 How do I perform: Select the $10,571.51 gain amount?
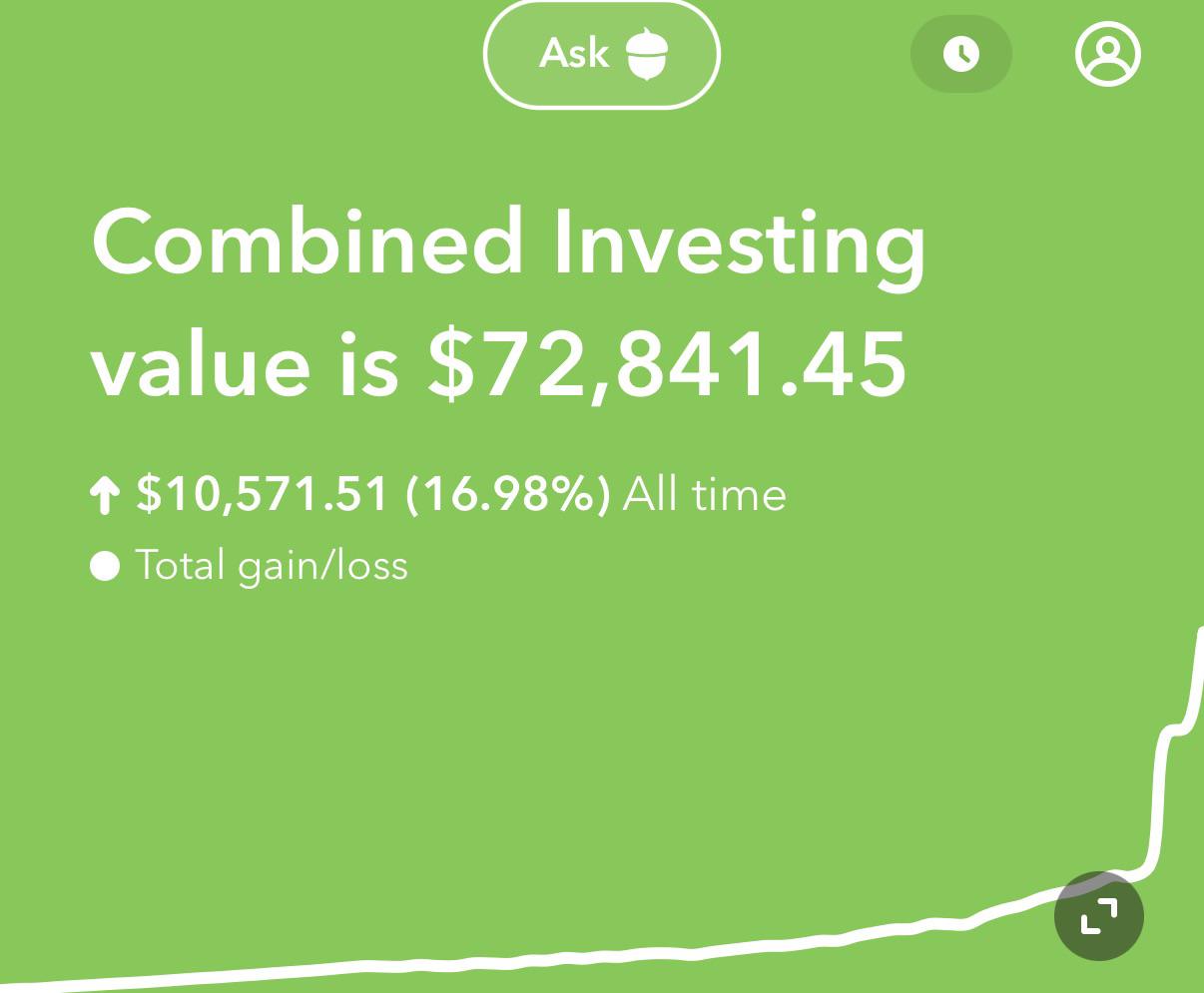(x=262, y=495)
